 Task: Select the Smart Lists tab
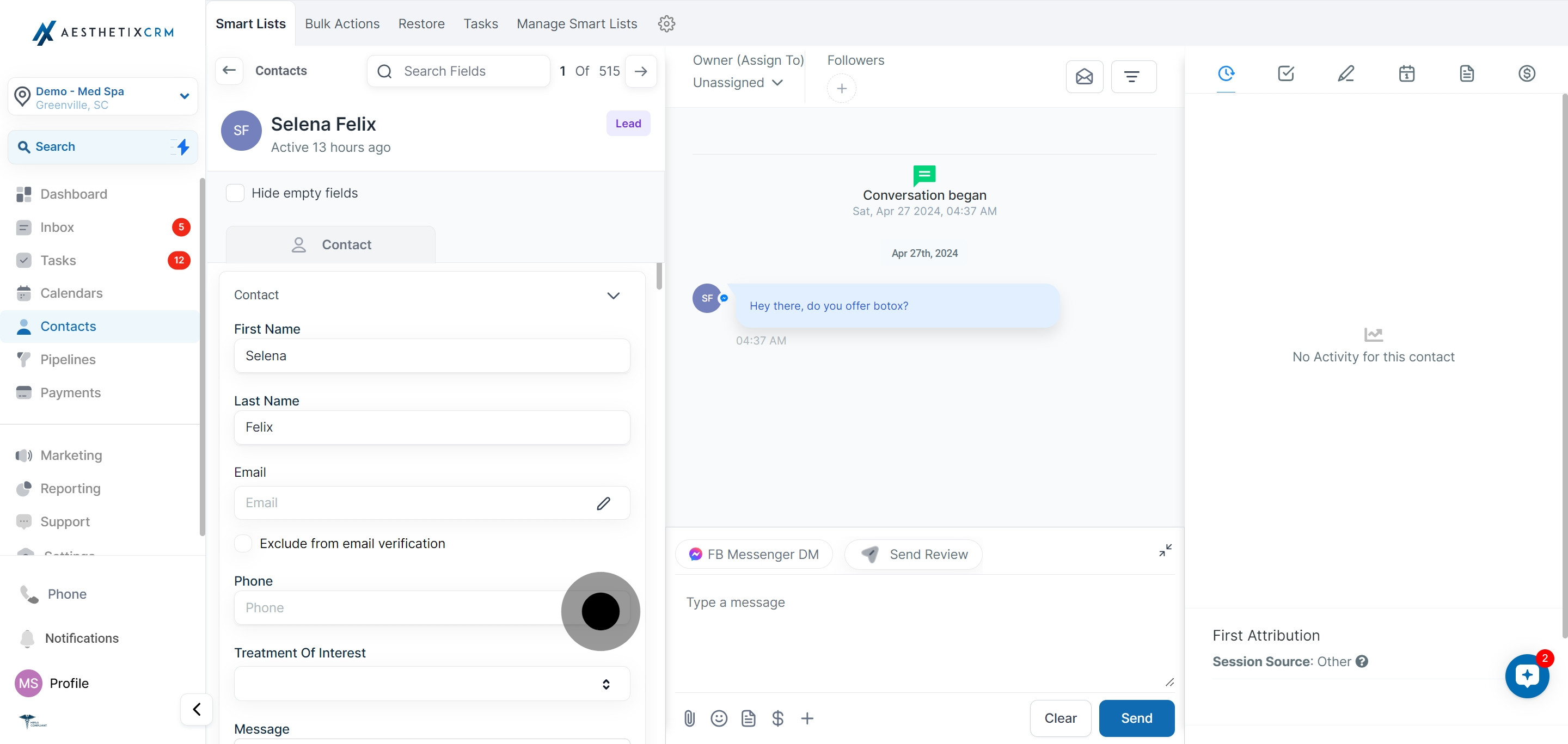click(250, 24)
